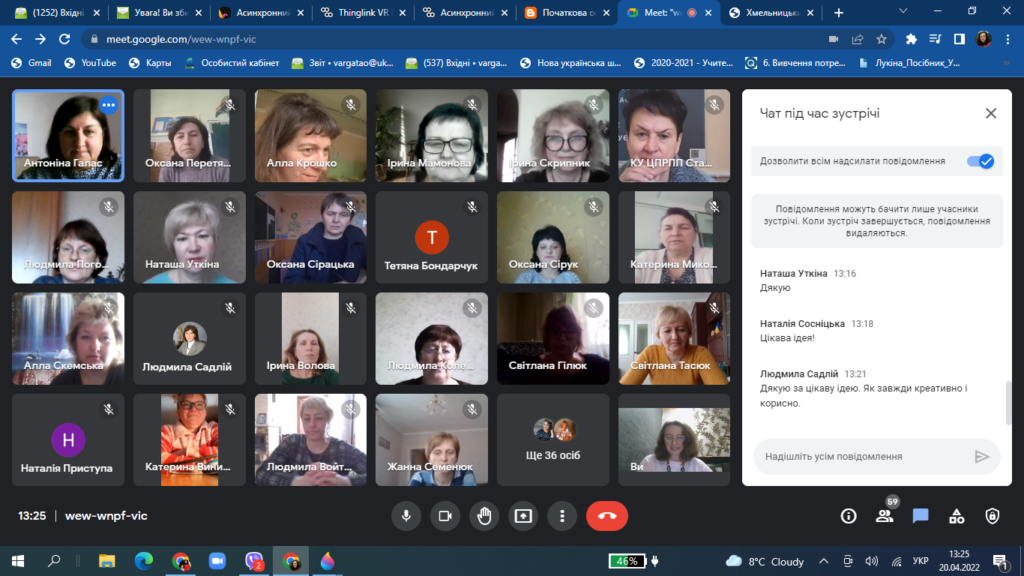1024x576 pixels.
Task: Click the chat panel scrollbar
Action: [1008, 404]
